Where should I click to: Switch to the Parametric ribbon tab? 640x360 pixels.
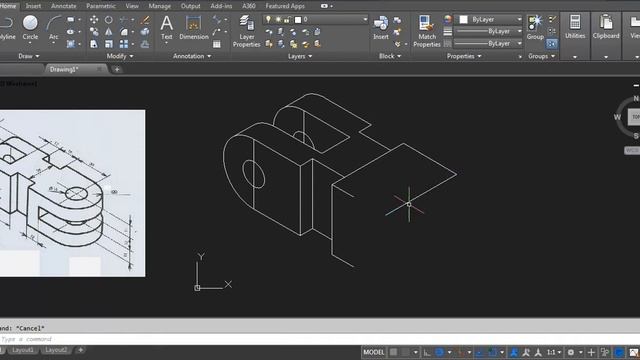coord(101,6)
